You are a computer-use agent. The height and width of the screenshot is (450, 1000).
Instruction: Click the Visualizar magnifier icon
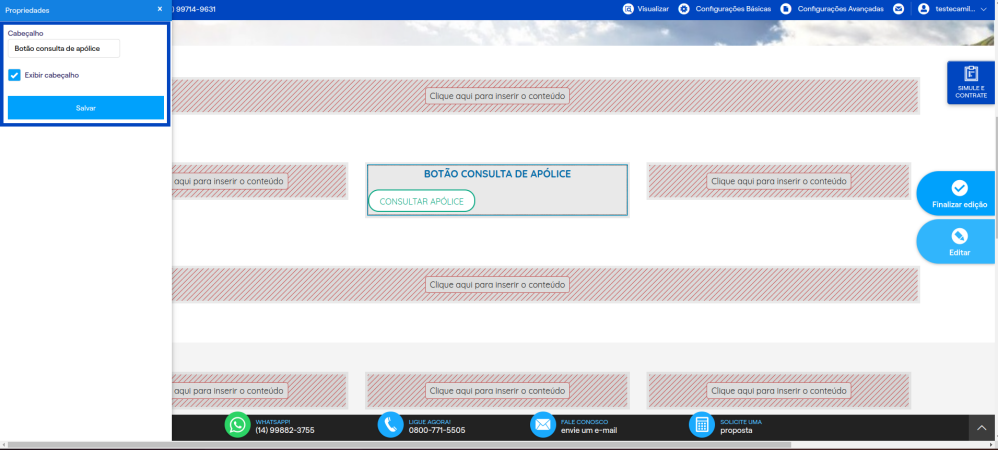click(x=629, y=9)
